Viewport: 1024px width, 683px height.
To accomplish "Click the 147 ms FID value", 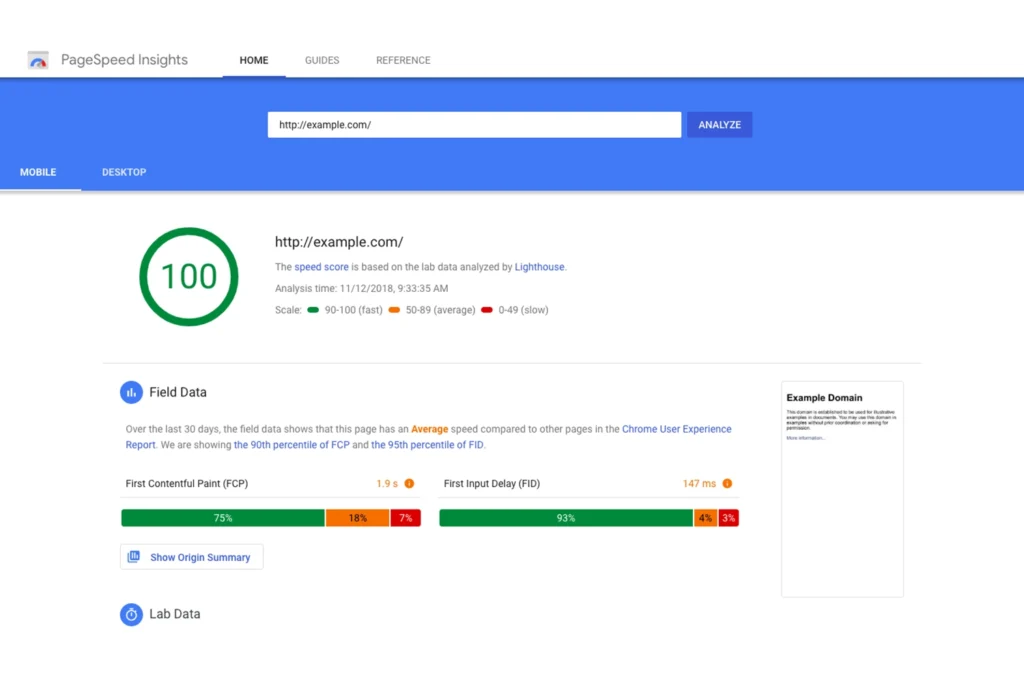I will pyautogui.click(x=699, y=484).
